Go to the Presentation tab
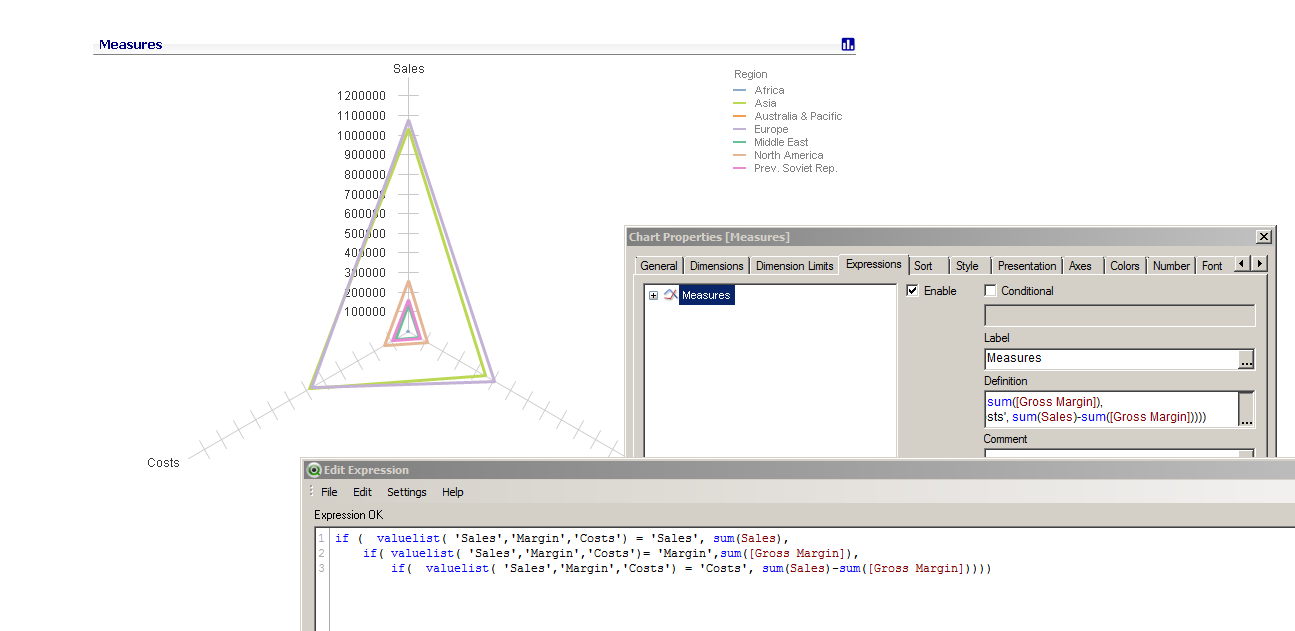The height and width of the screenshot is (631, 1295). (1026, 266)
